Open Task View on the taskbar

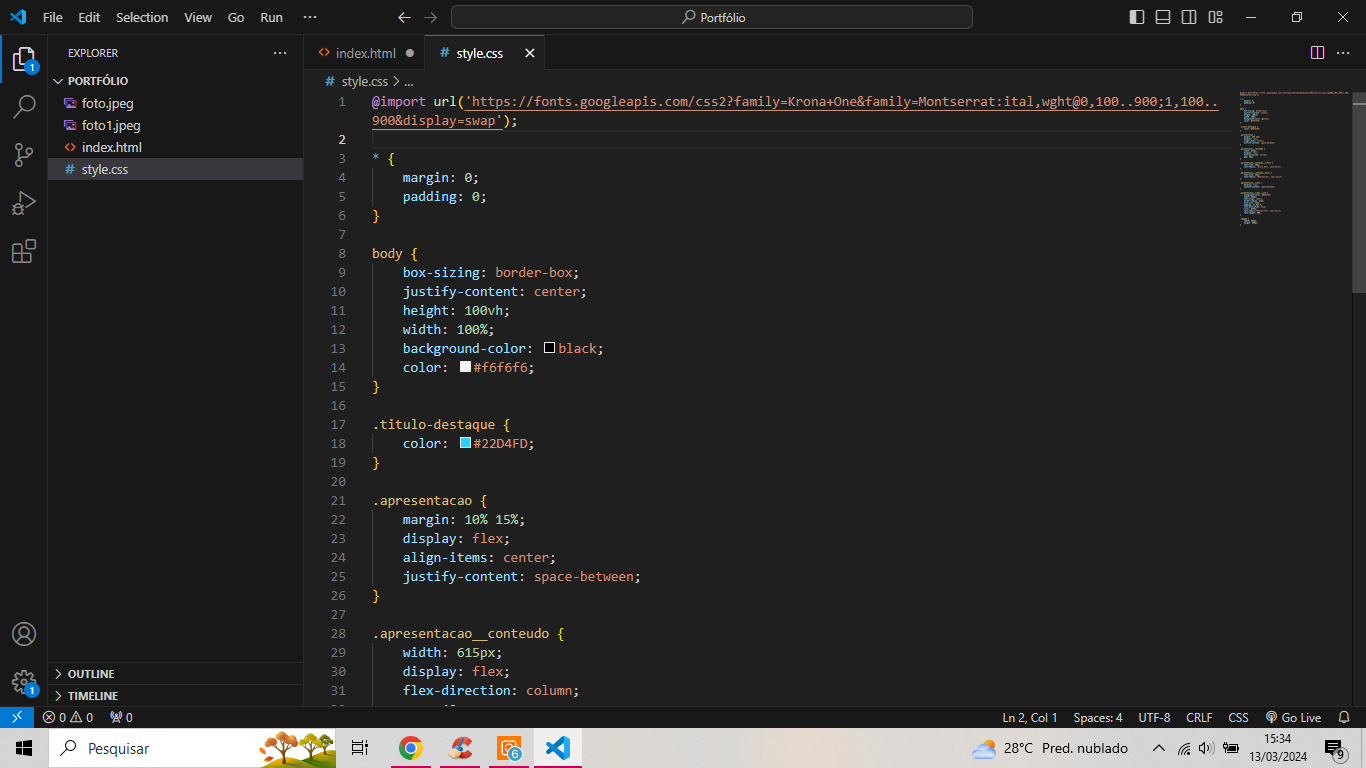coord(360,748)
